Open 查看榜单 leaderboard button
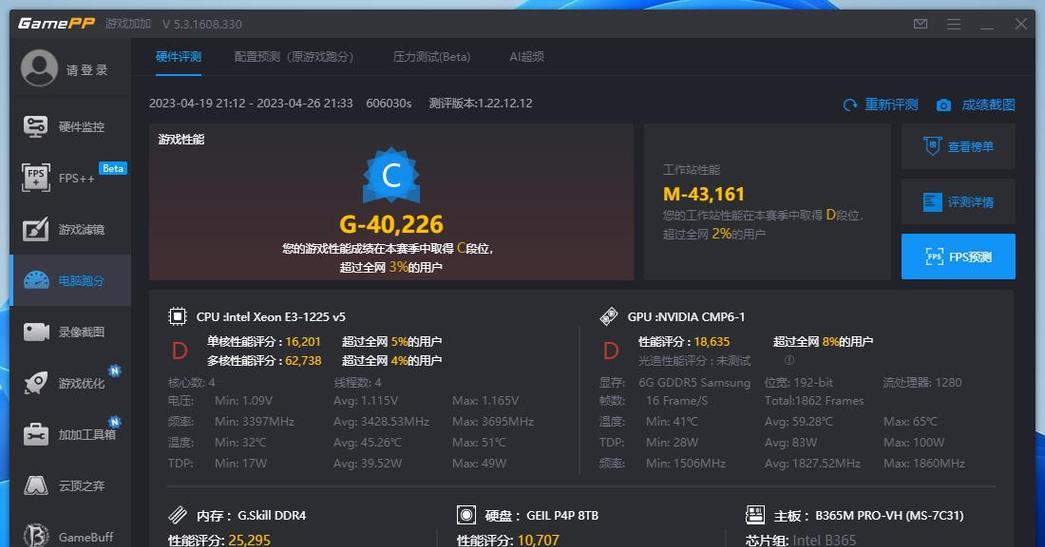The height and width of the screenshot is (547, 1045). coord(958,146)
